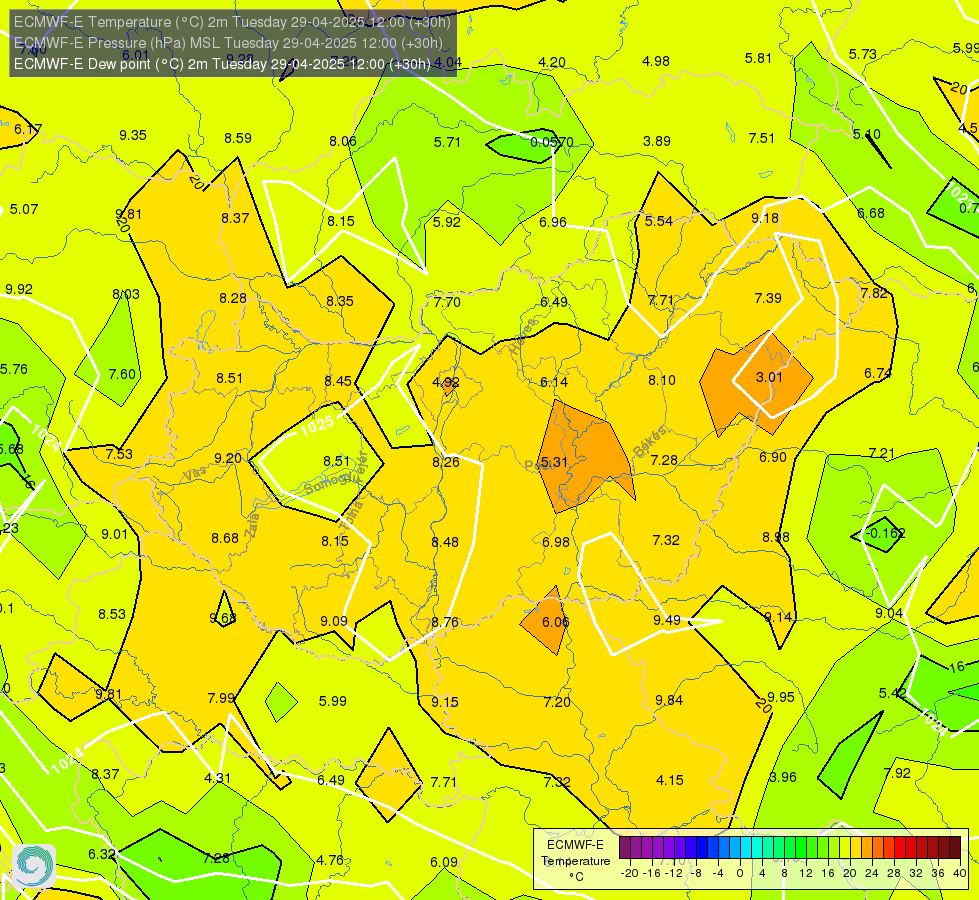Image resolution: width=979 pixels, height=900 pixels.
Task: Click the dew point value 8.26
Action: (446, 462)
